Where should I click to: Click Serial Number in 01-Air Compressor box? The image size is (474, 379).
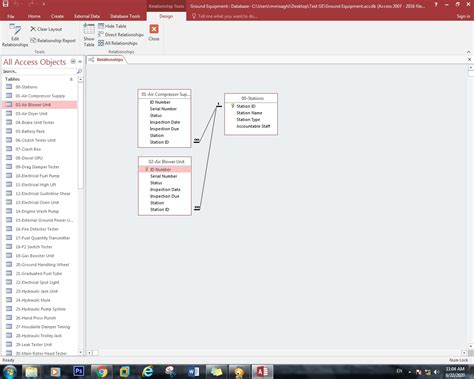pos(164,109)
